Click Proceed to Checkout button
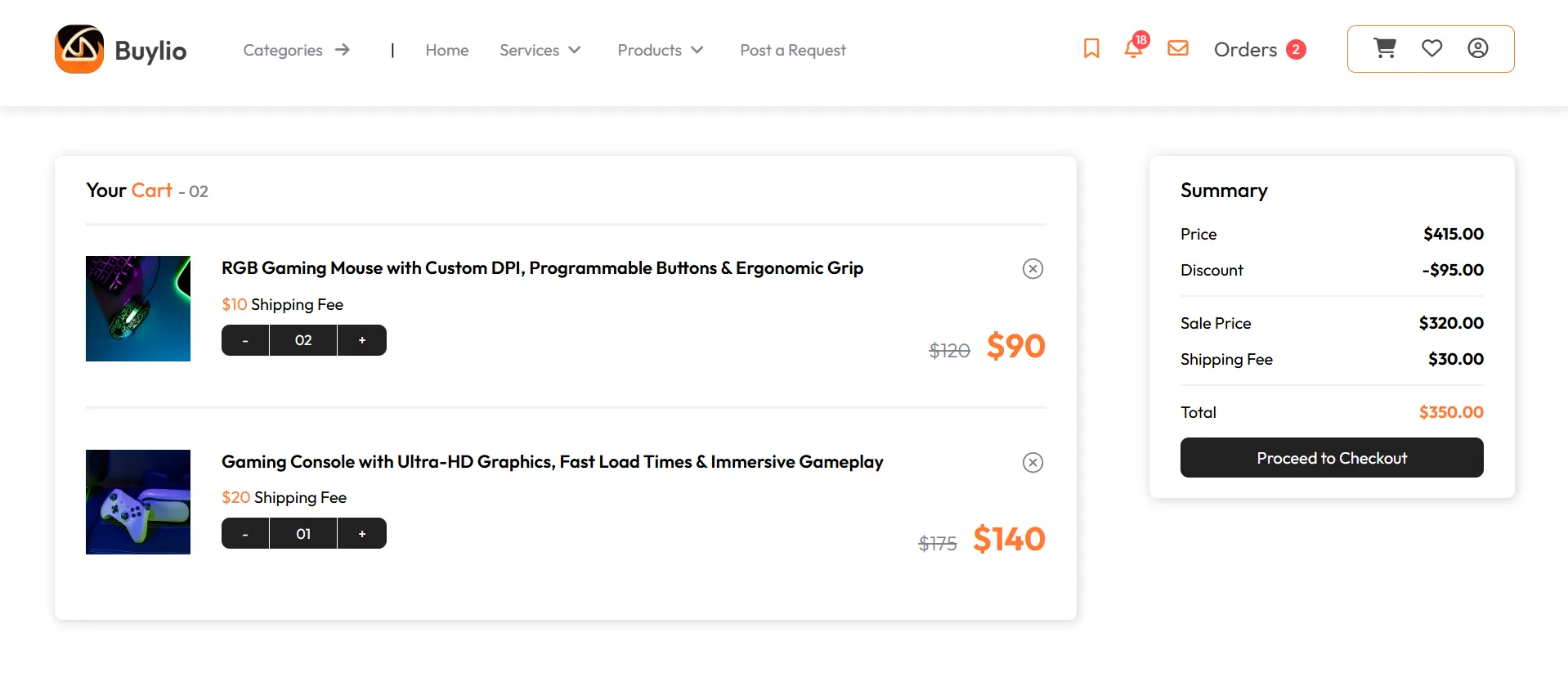Screen dimensions: 1568x673 pos(1332,458)
